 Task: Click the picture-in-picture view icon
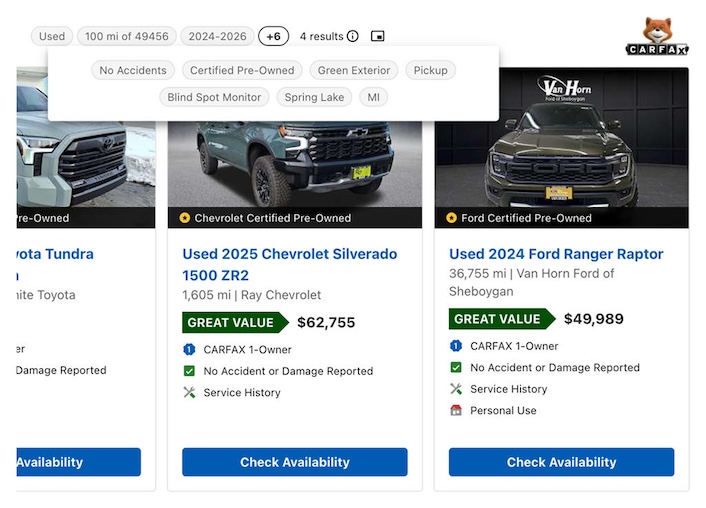pyautogui.click(x=377, y=37)
